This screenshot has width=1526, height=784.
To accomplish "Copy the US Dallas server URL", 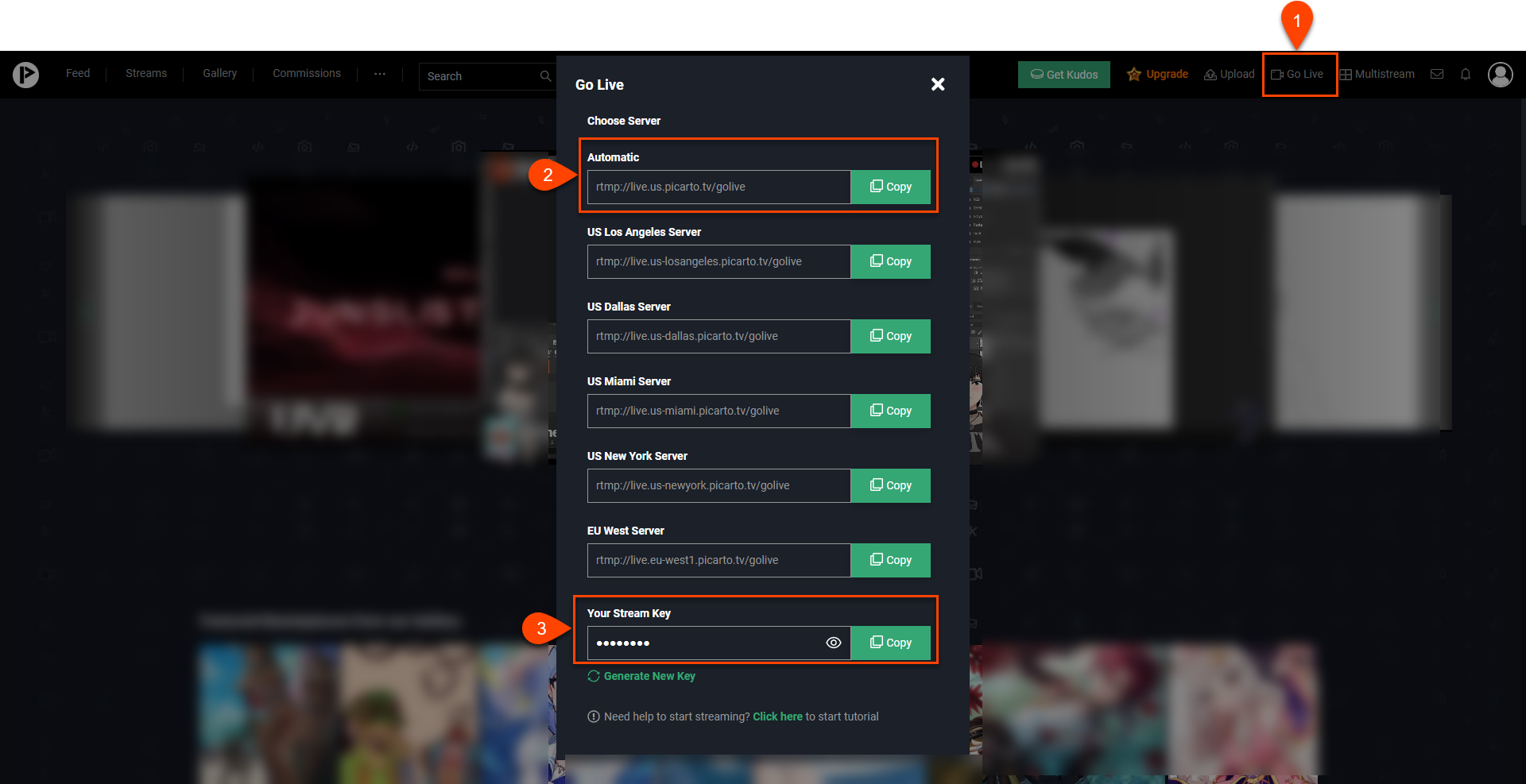I will coord(891,336).
